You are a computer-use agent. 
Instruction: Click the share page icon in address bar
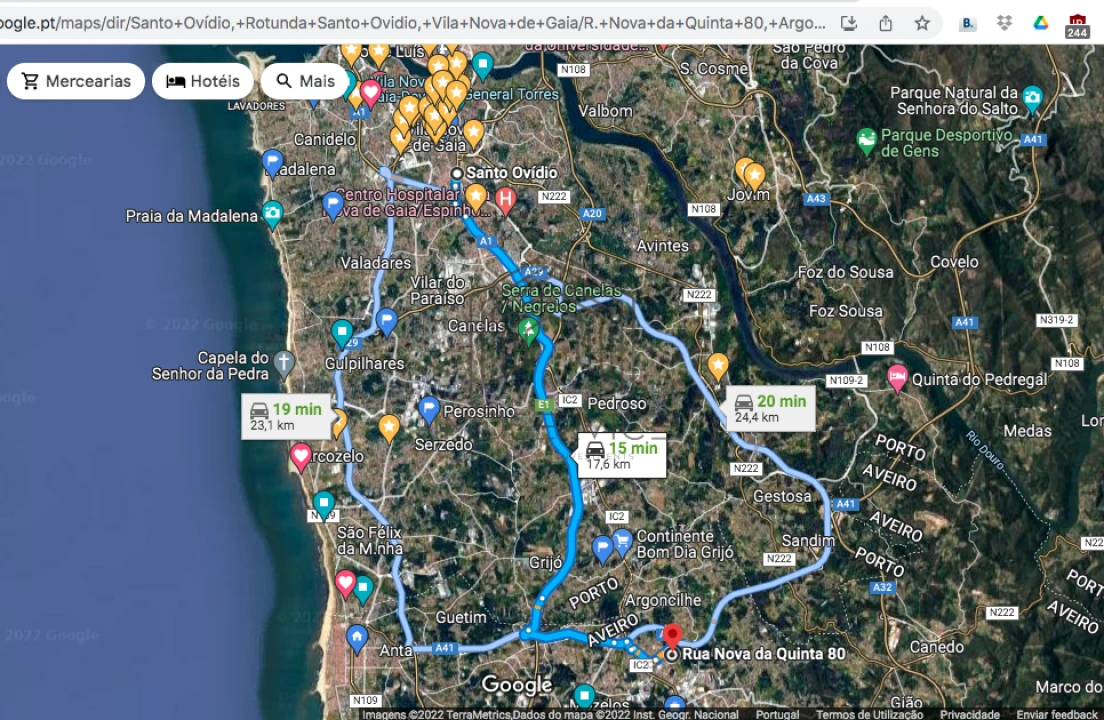885,23
